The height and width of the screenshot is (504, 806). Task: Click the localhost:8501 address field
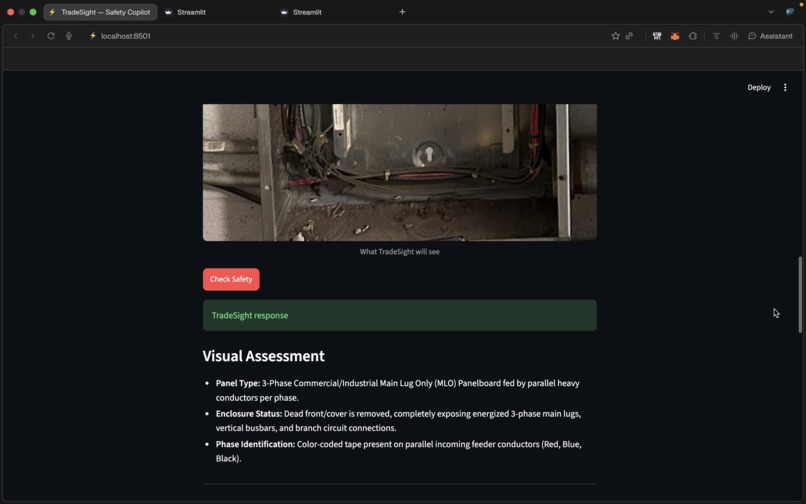(x=125, y=36)
